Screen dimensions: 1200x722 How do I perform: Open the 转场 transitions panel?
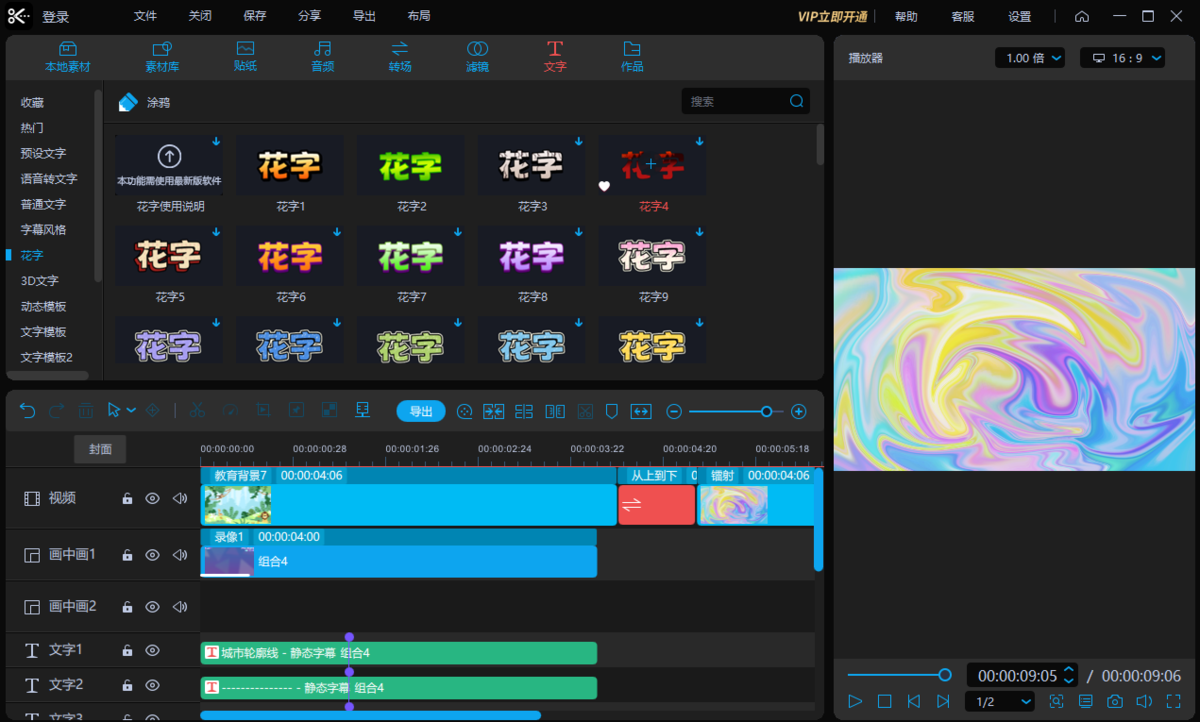point(400,57)
